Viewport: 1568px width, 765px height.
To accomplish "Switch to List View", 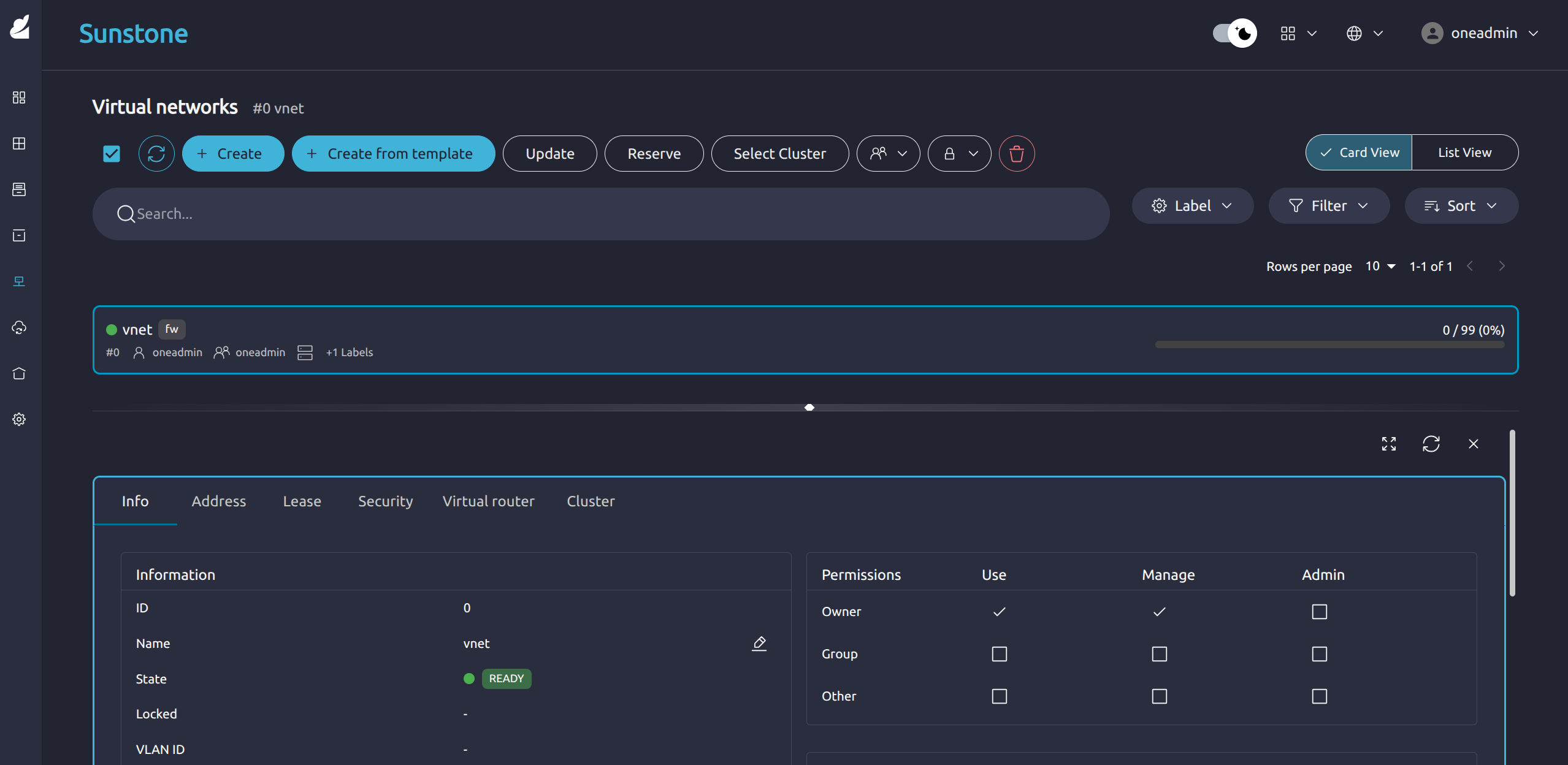I will [x=1464, y=153].
